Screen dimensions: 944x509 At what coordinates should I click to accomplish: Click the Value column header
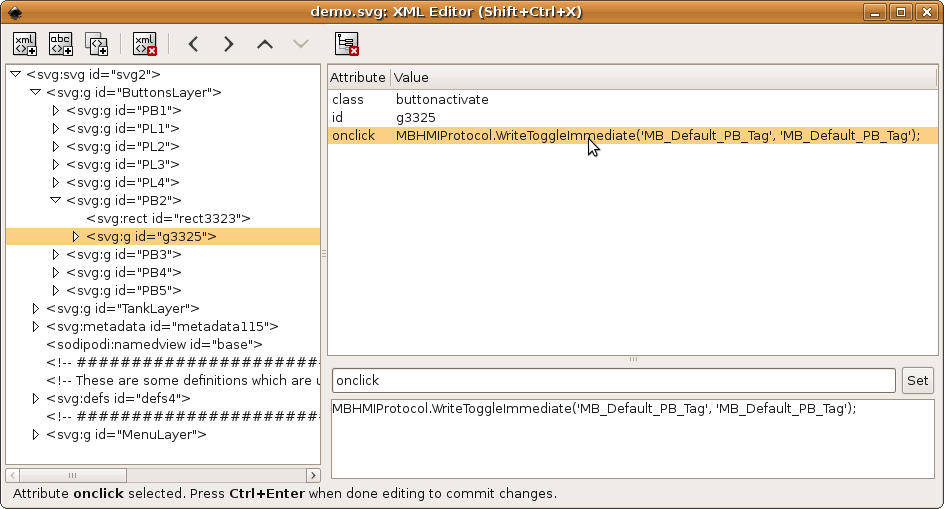click(x=663, y=77)
